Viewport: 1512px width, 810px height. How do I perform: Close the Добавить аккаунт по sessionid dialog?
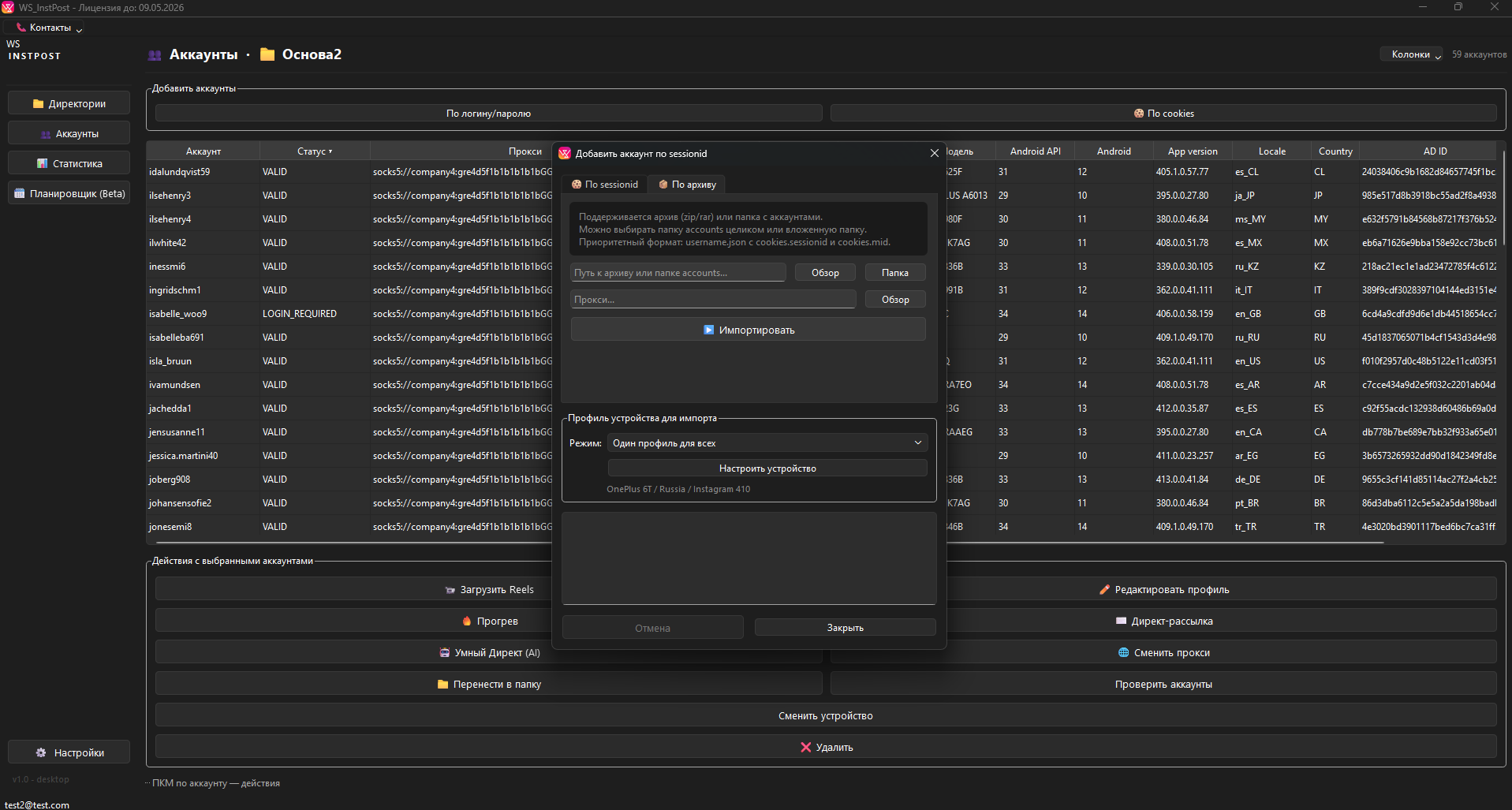(934, 153)
